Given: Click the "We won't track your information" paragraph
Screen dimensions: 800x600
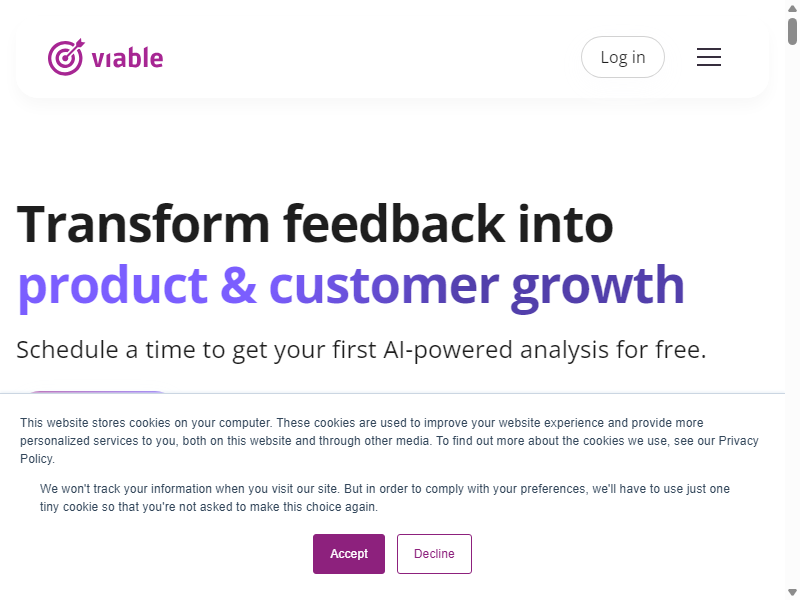Looking at the screenshot, I should pos(385,498).
